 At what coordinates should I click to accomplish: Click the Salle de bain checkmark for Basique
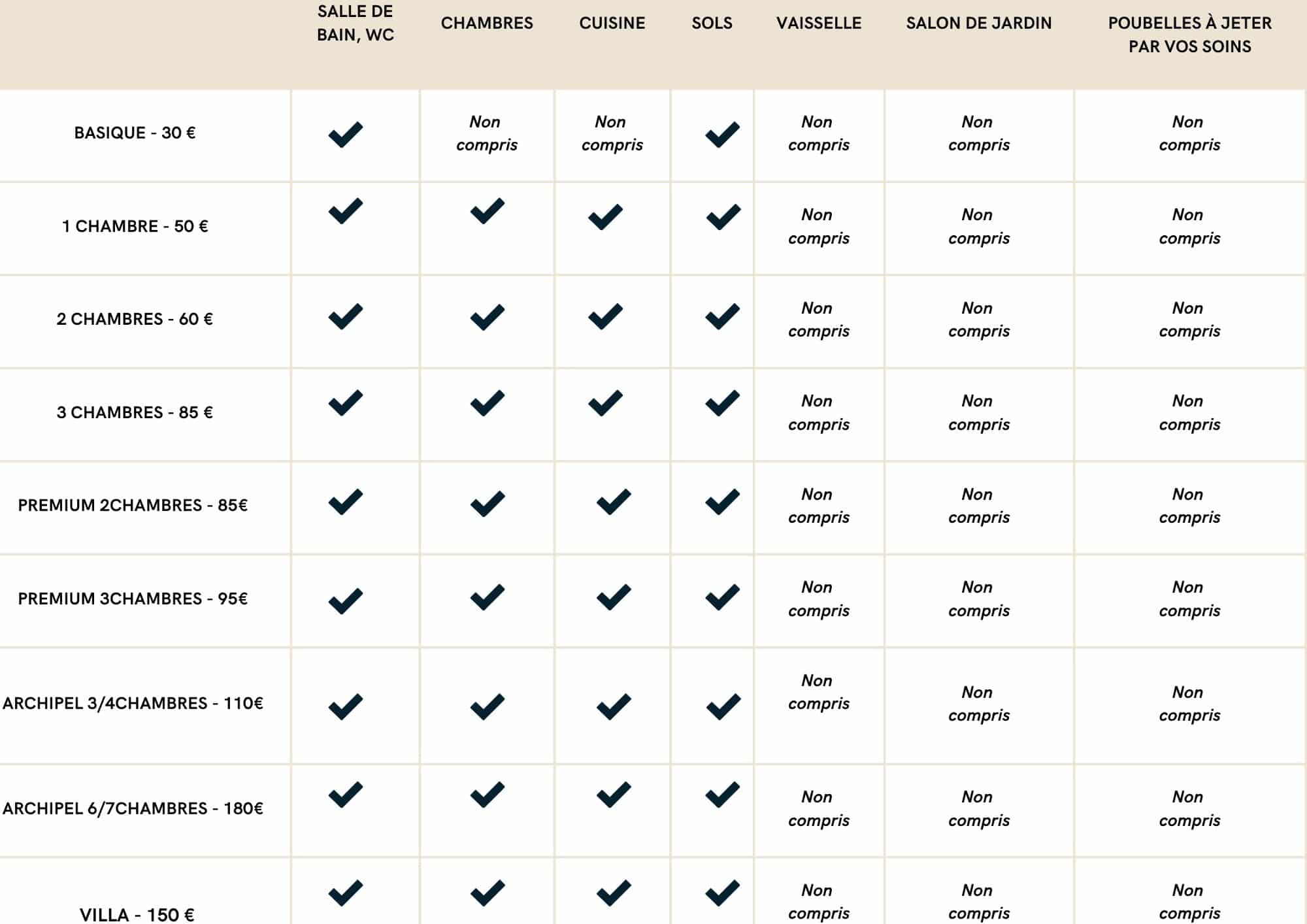[x=345, y=135]
